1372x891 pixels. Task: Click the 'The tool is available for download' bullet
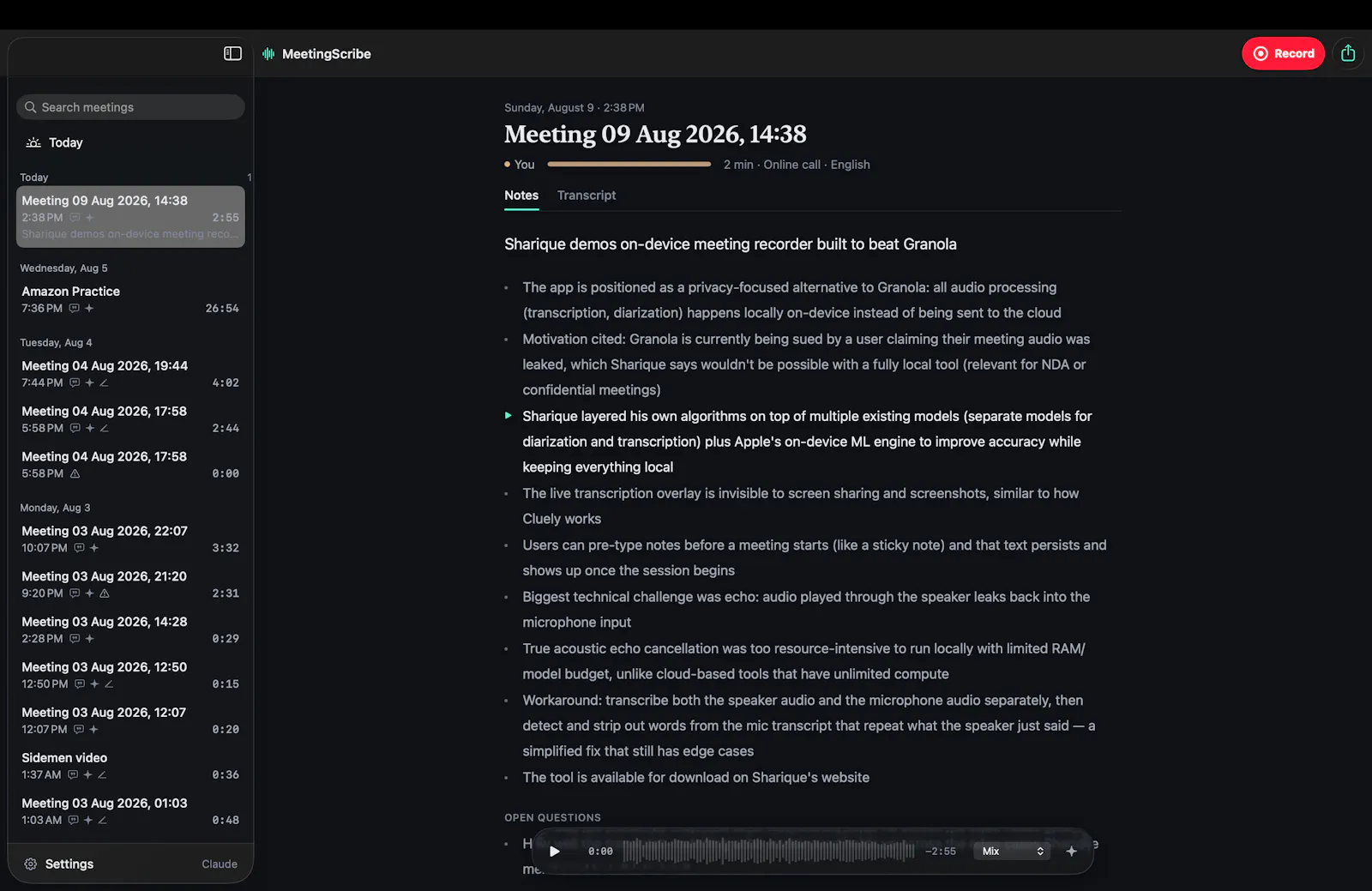click(696, 778)
